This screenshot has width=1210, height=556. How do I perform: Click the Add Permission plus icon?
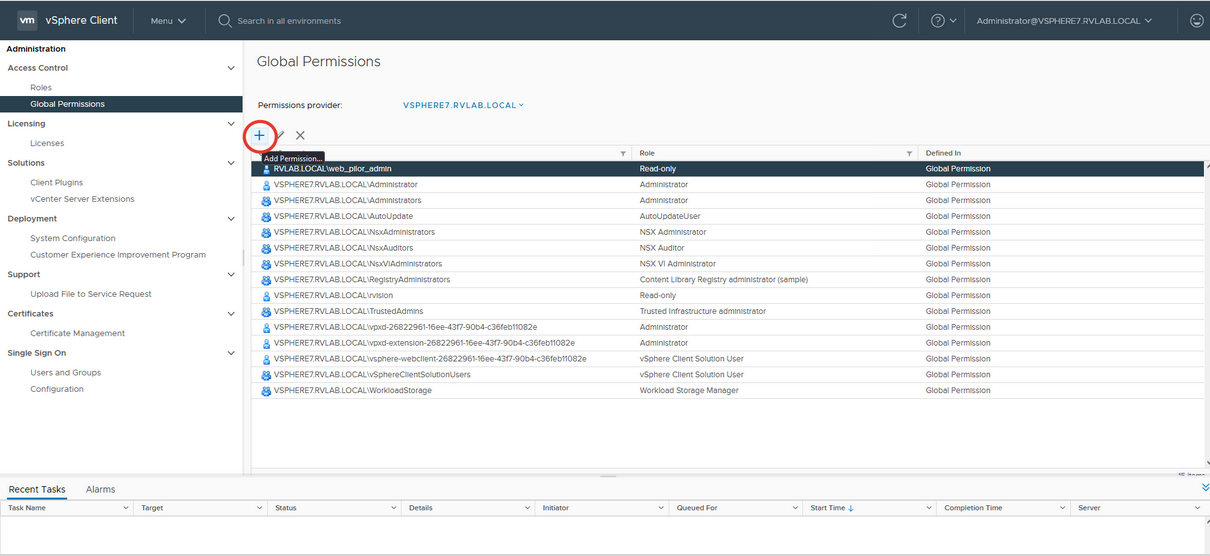pyautogui.click(x=259, y=135)
